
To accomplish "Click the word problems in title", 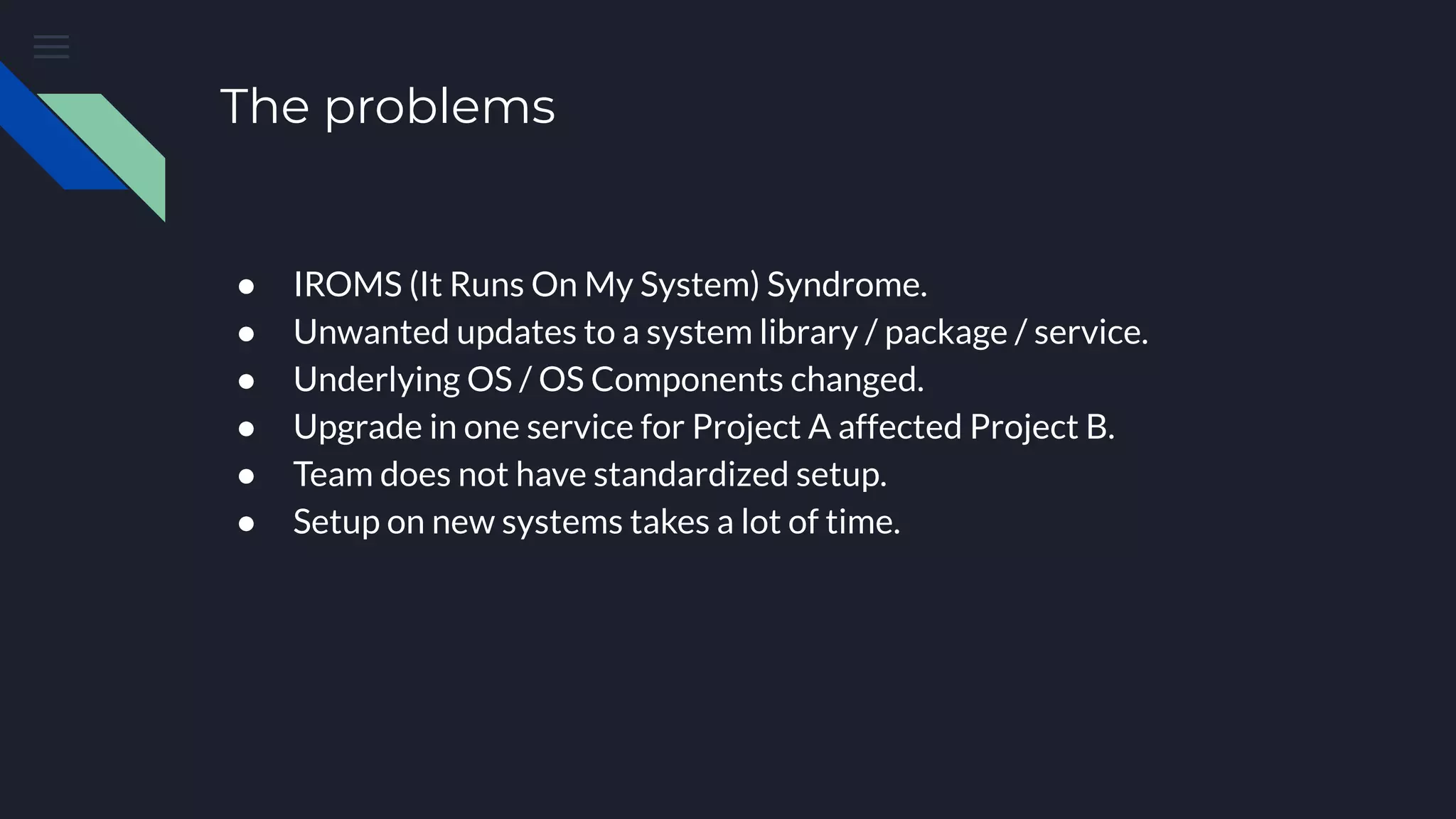I will point(439,108).
